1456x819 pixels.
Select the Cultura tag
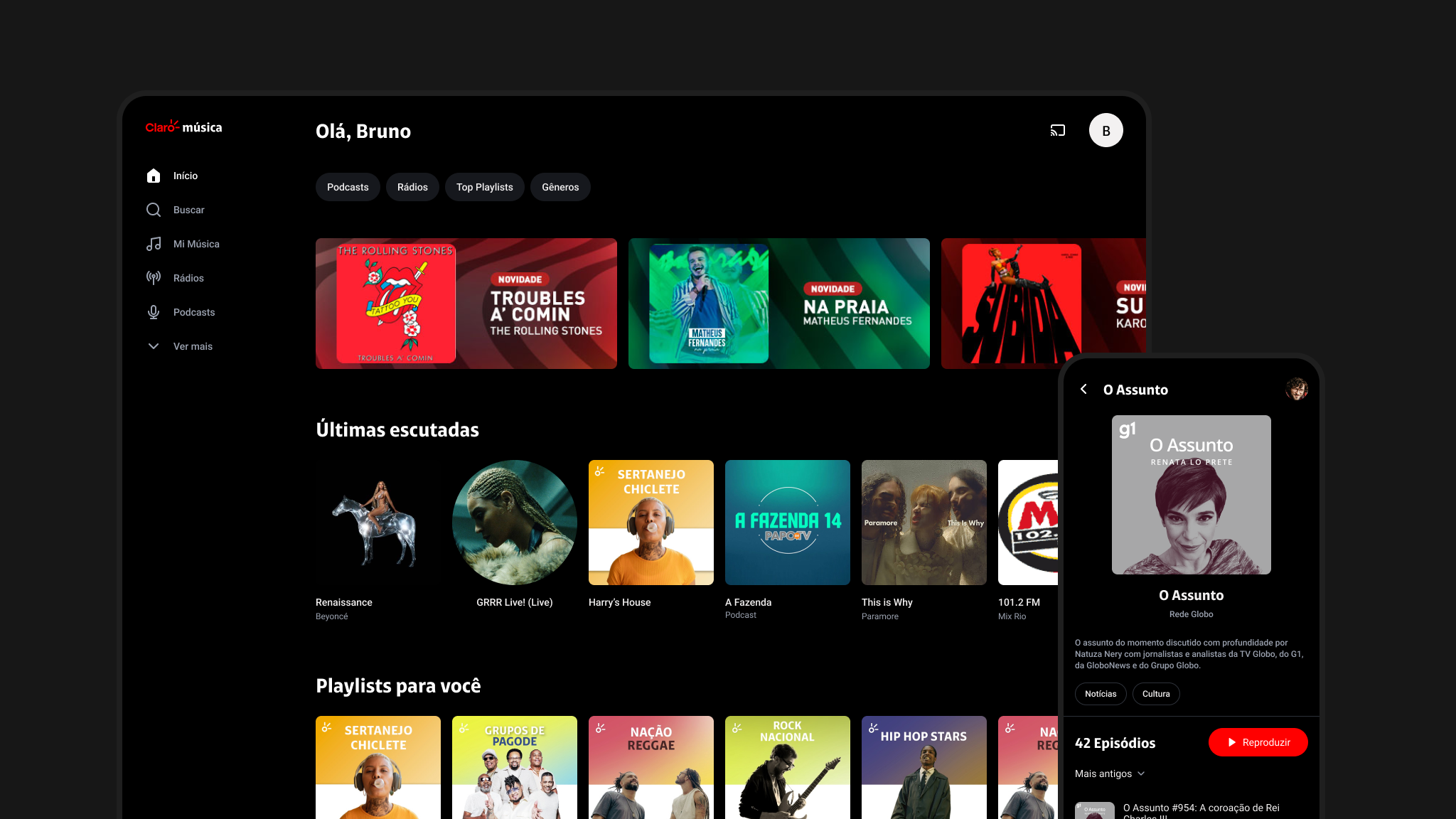pos(1156,694)
